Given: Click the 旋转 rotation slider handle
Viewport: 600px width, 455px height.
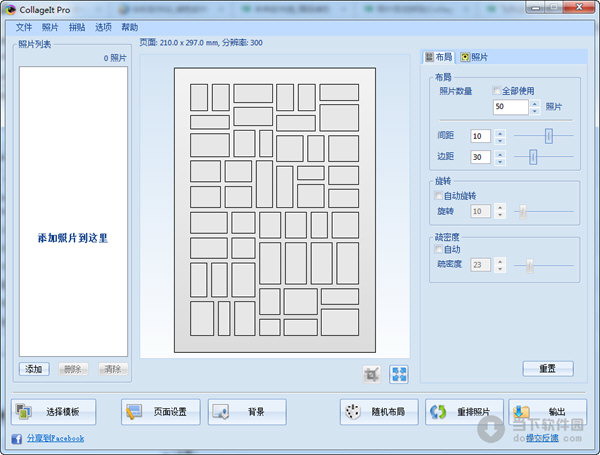Looking at the screenshot, I should [x=523, y=211].
